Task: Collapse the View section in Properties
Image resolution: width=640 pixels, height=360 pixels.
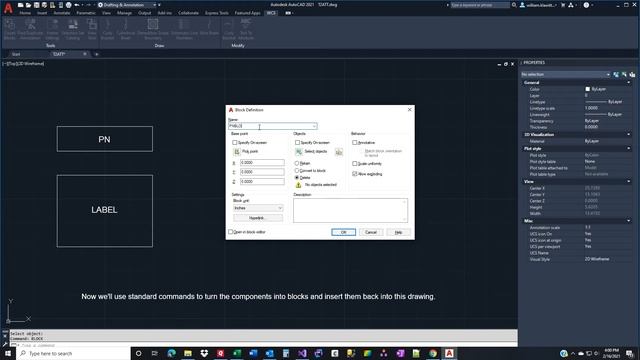Action: click(x=628, y=181)
